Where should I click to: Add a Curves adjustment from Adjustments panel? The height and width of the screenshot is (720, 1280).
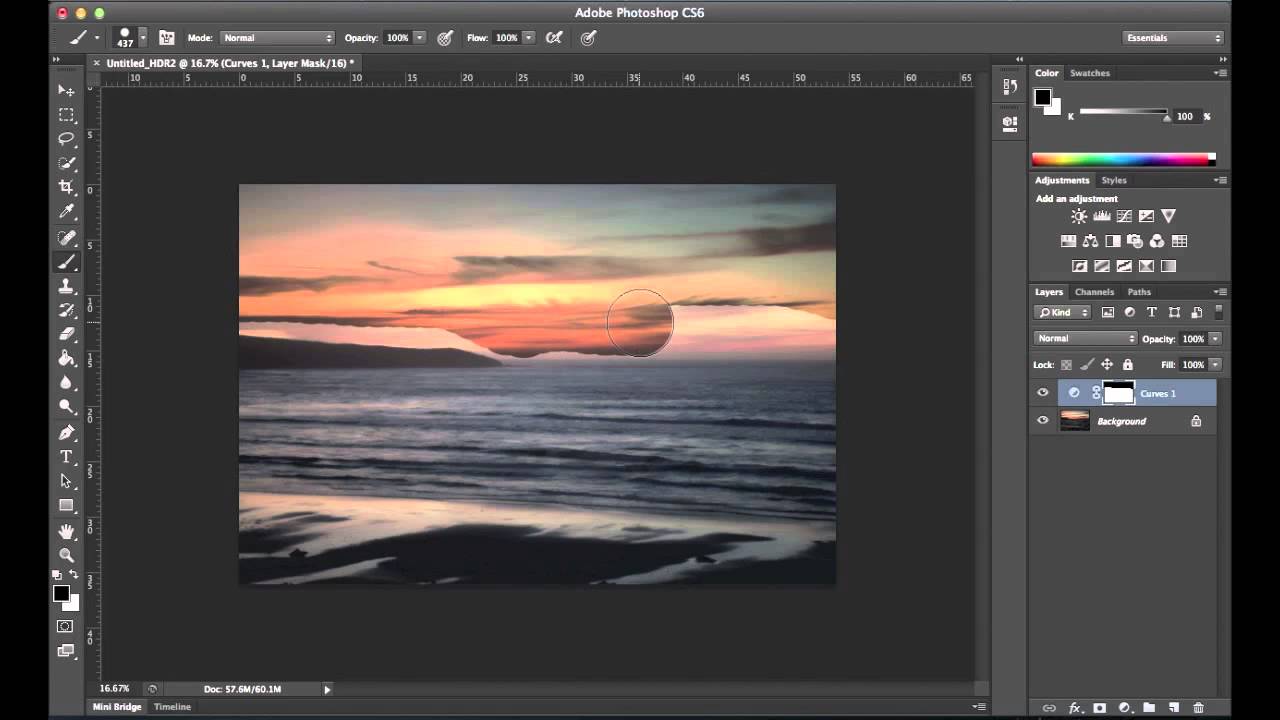click(x=1124, y=216)
